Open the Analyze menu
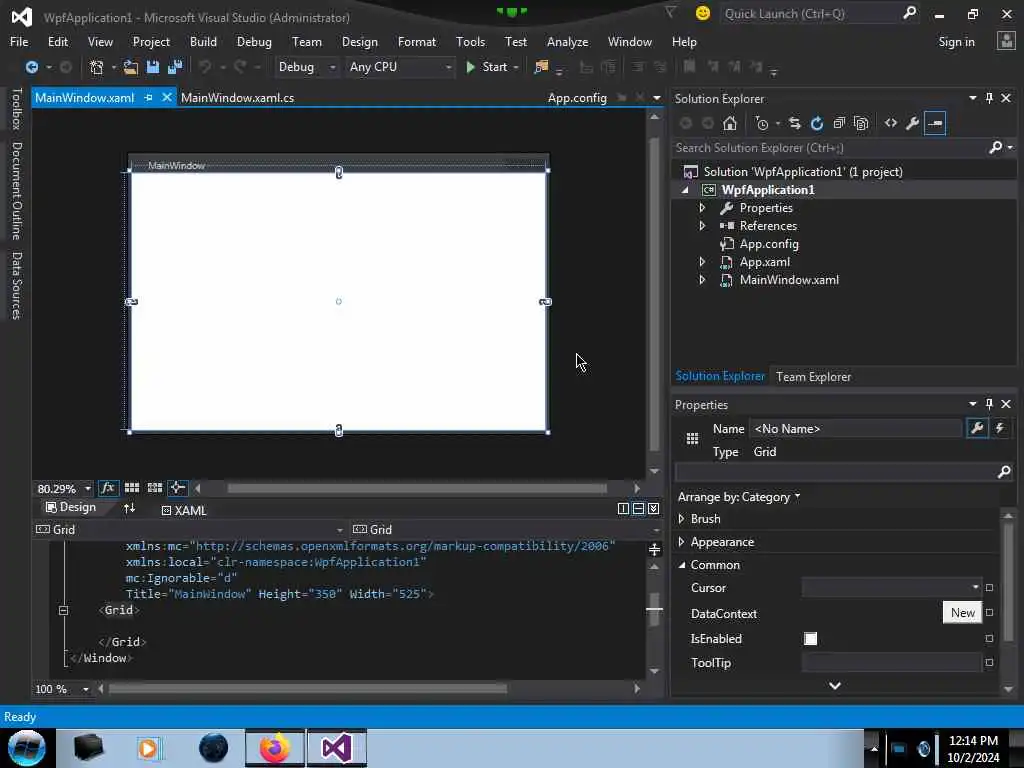Screen dimensions: 1024x768 point(567,42)
